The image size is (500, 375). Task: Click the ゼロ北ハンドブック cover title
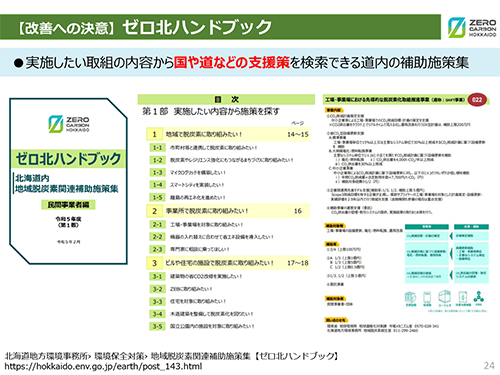[x=68, y=159]
